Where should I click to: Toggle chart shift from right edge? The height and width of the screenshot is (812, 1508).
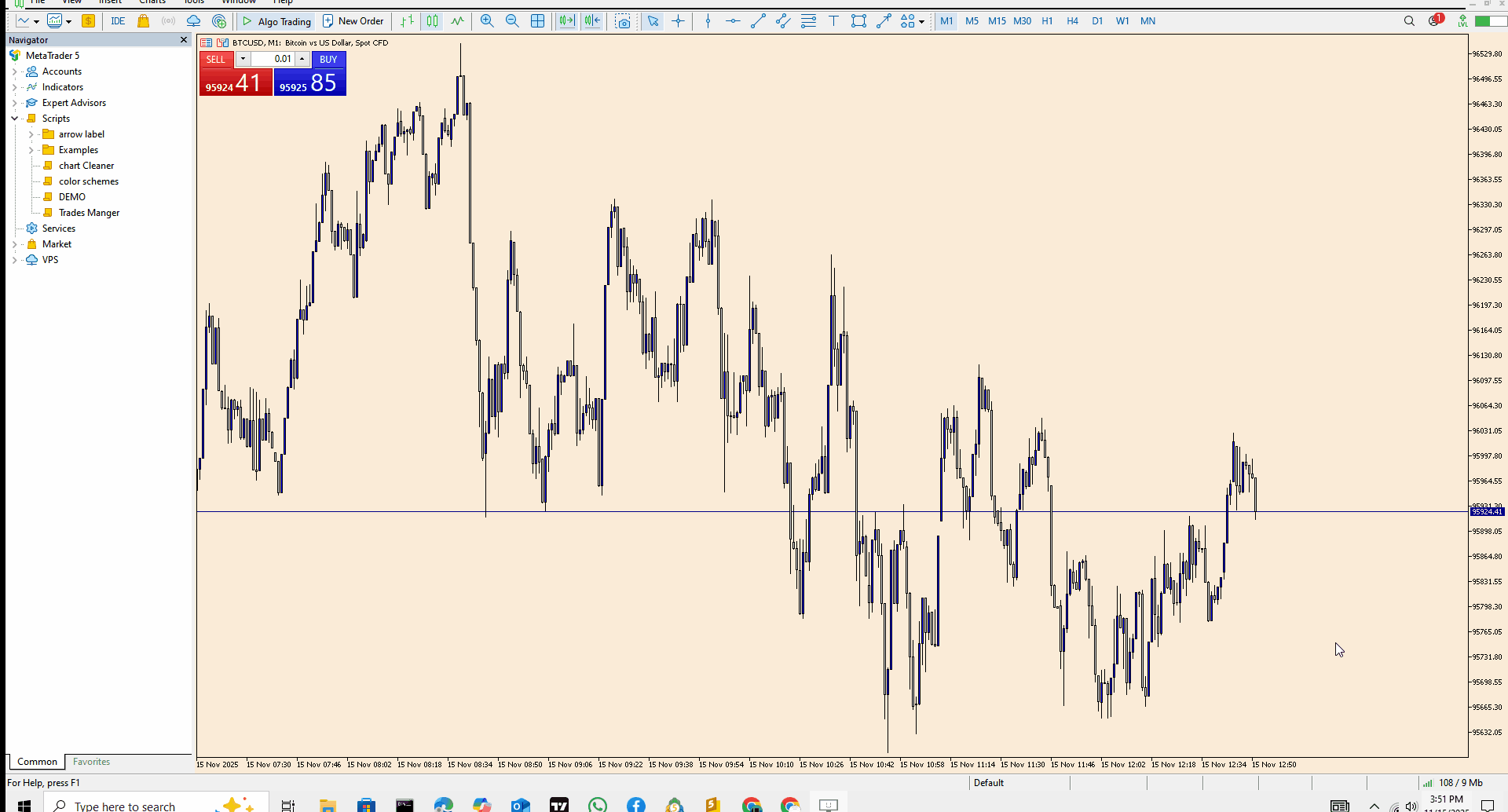click(591, 21)
